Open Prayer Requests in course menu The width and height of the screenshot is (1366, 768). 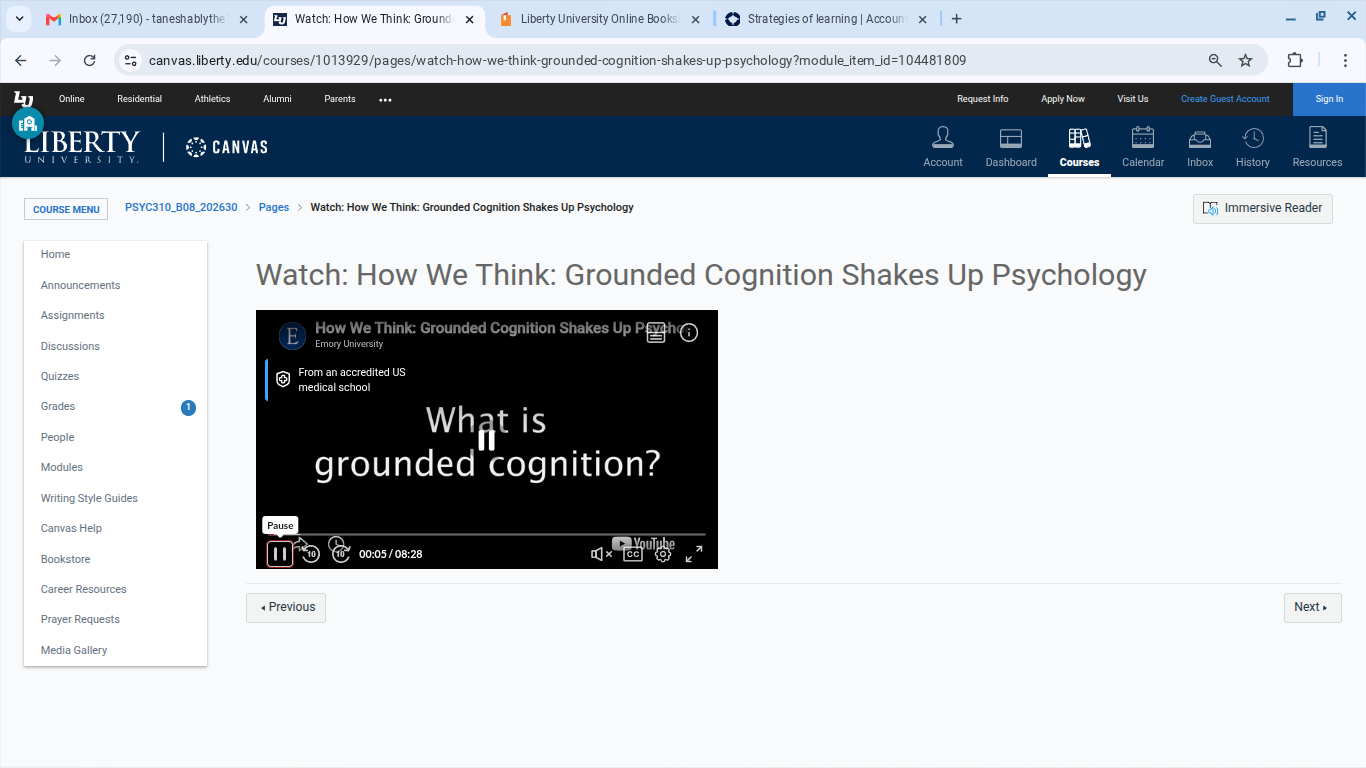coord(80,619)
